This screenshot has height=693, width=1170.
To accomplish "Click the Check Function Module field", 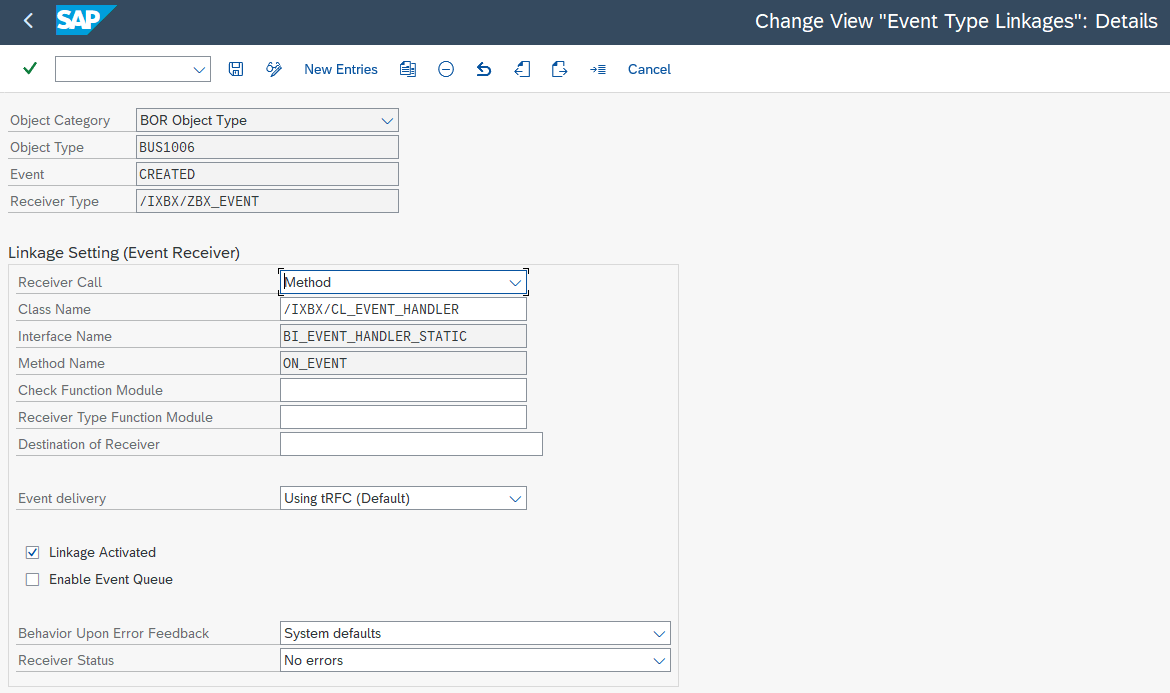I will 403,390.
